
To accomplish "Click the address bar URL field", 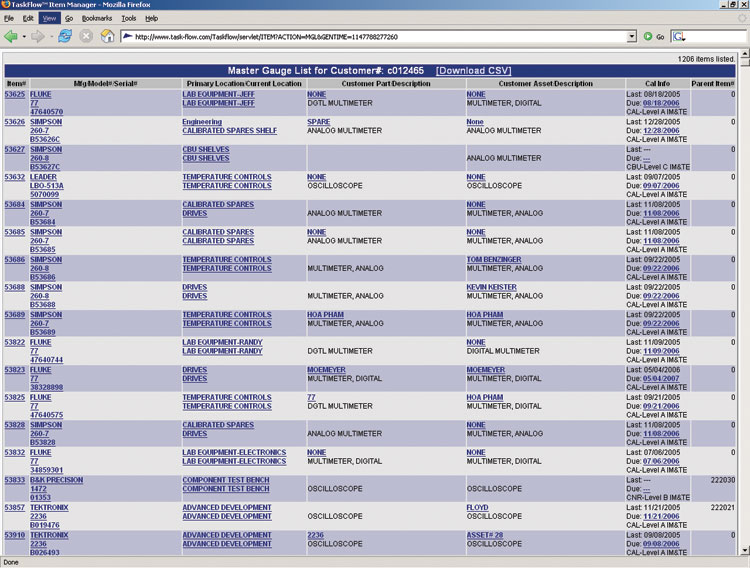I will pyautogui.click(x=378, y=36).
